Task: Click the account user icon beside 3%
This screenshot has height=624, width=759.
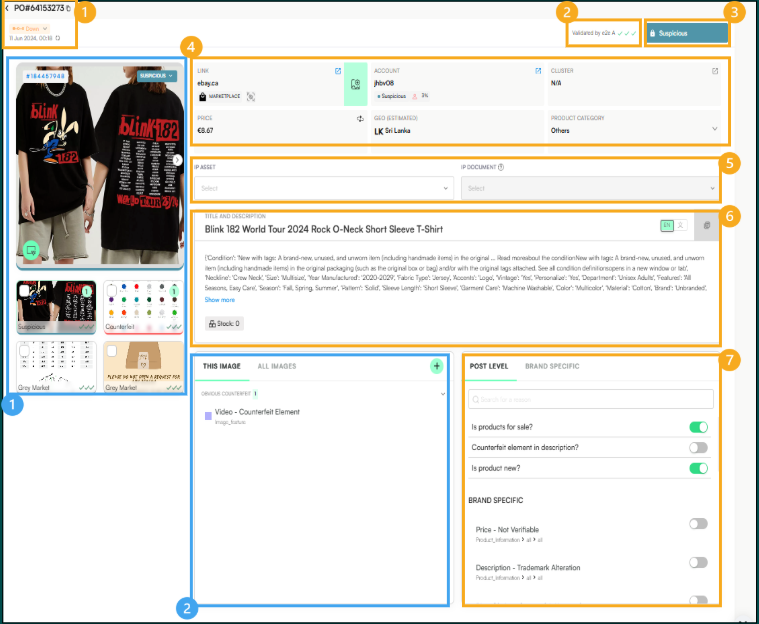Action: pyautogui.click(x=414, y=96)
